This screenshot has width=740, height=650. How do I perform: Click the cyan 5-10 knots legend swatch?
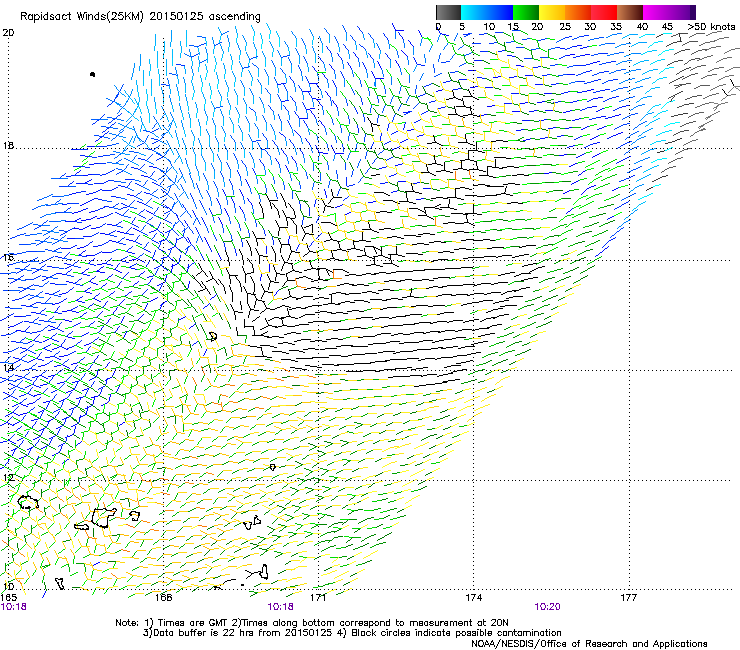coord(474,12)
